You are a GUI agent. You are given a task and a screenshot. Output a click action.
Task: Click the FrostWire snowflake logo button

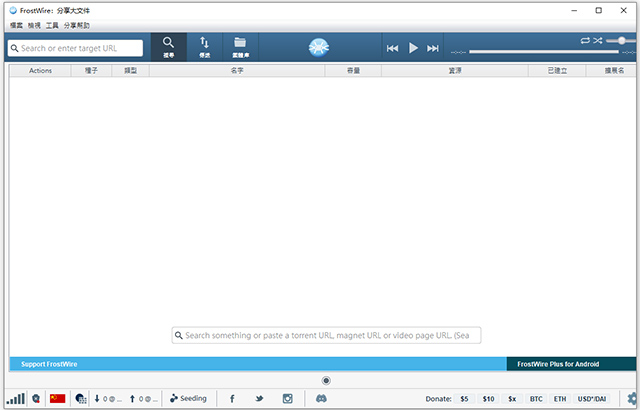point(319,47)
